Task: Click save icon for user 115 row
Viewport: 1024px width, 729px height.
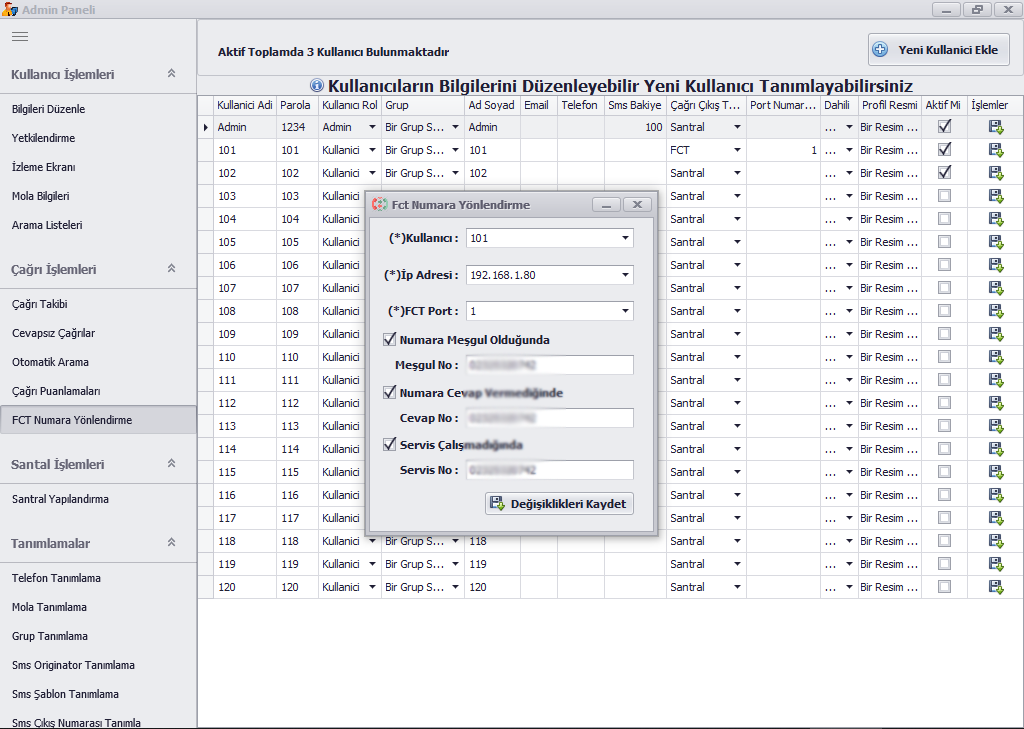Action: pos(995,472)
